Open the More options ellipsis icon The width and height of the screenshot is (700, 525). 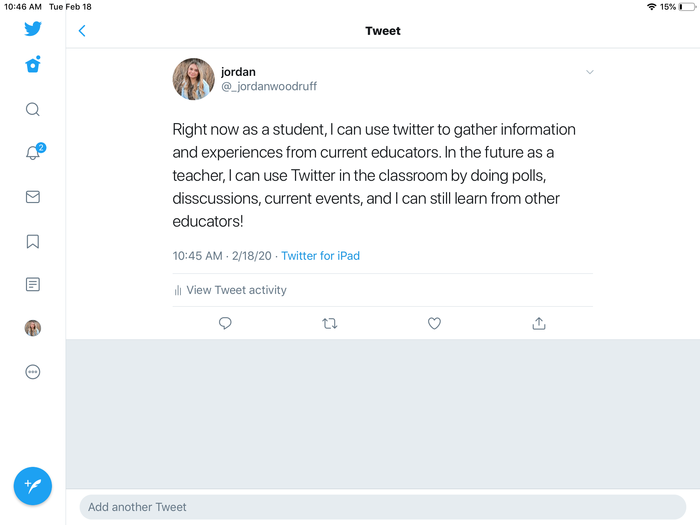pyautogui.click(x=33, y=372)
